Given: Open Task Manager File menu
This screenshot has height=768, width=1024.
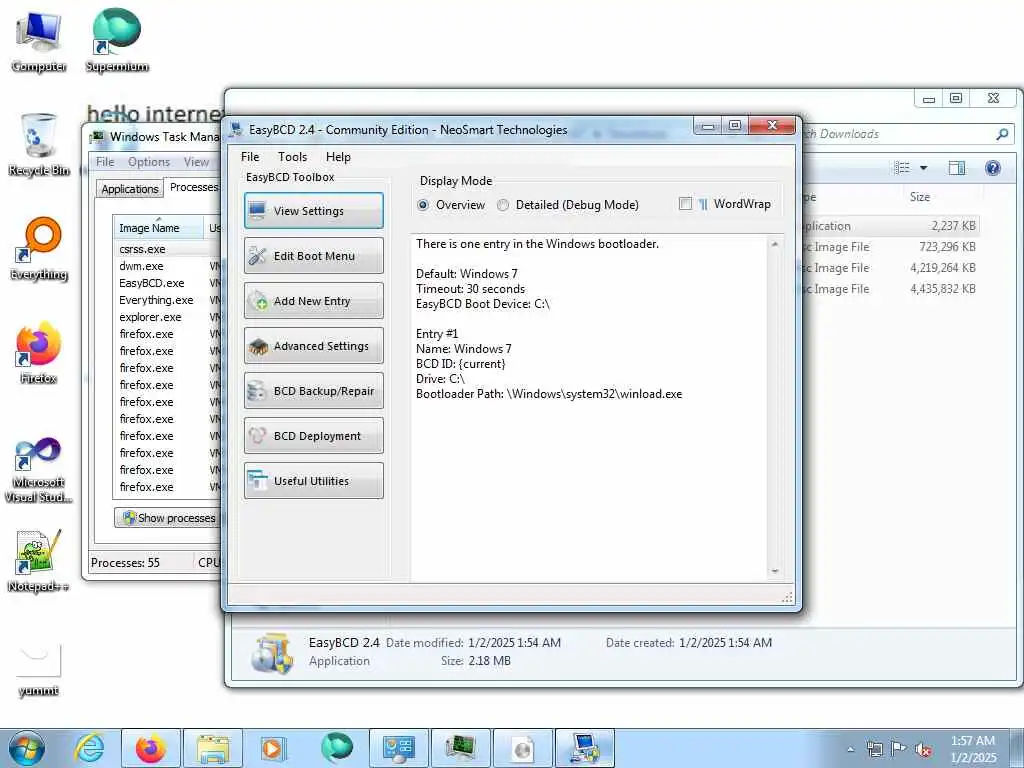Looking at the screenshot, I should click(x=105, y=162).
